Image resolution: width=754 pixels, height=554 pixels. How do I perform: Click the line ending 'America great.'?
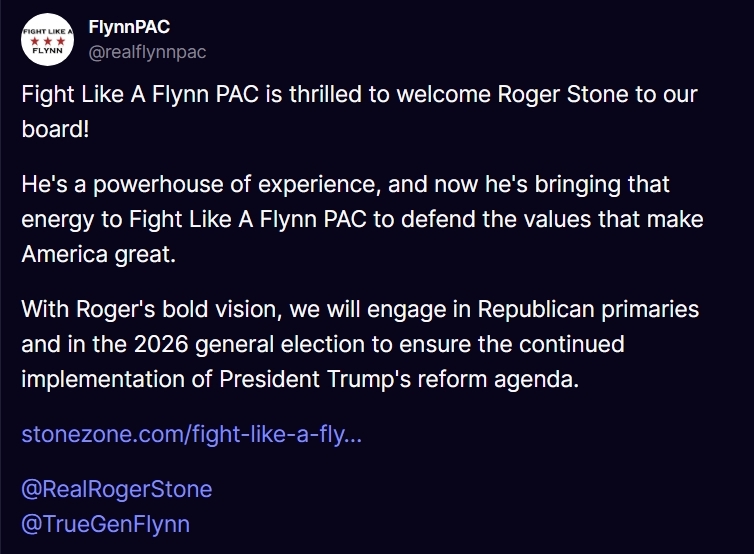point(99,254)
